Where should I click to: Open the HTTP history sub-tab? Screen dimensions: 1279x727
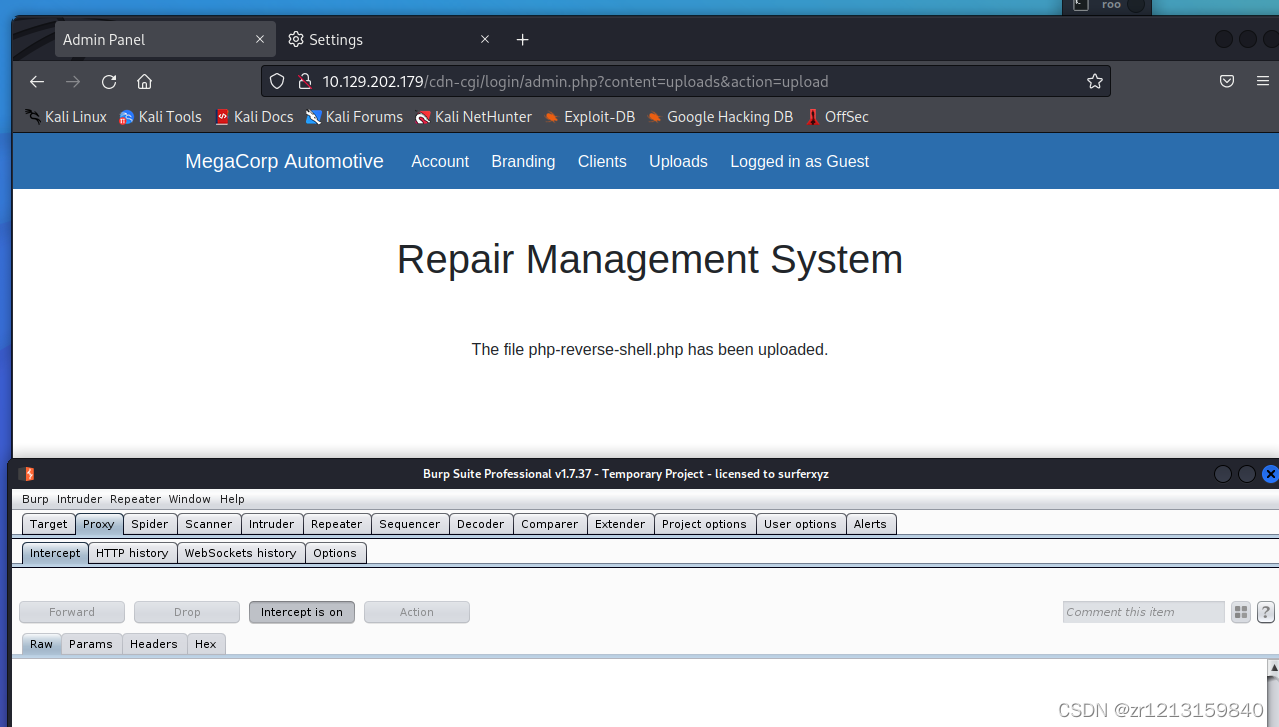[x=132, y=553]
